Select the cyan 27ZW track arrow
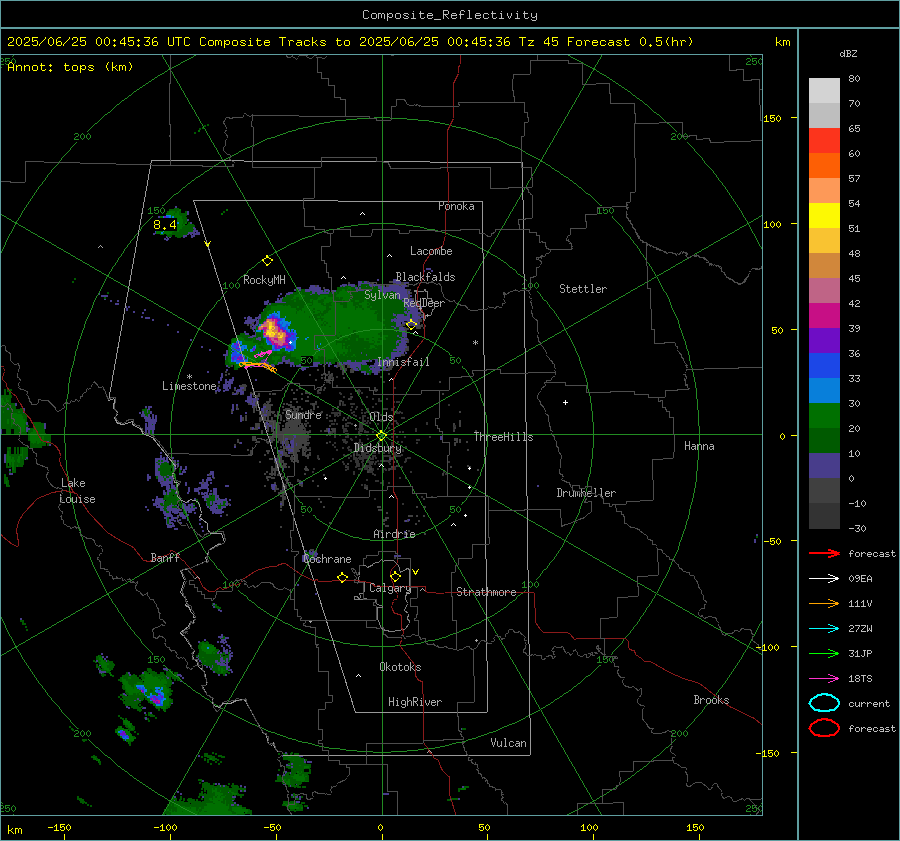The width and height of the screenshot is (900, 841). tap(824, 629)
